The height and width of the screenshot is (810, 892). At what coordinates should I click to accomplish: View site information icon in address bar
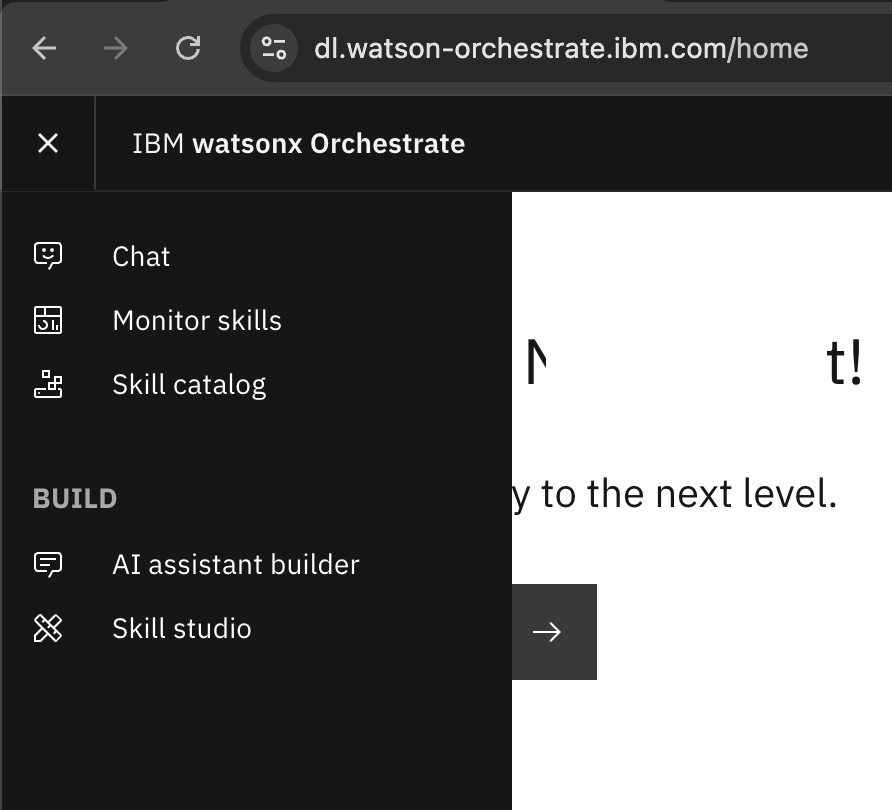tap(273, 48)
